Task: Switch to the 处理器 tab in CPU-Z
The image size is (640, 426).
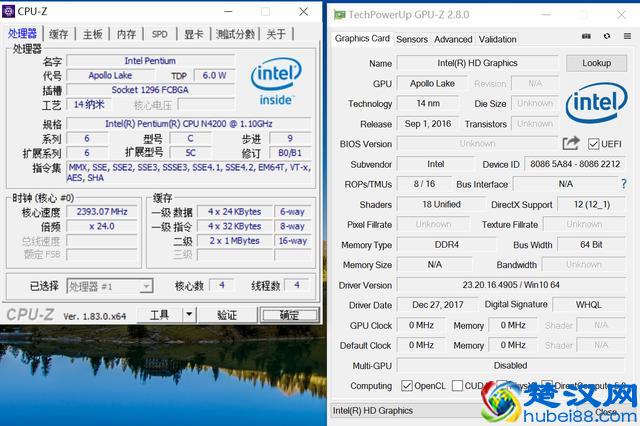Action: pos(22,34)
